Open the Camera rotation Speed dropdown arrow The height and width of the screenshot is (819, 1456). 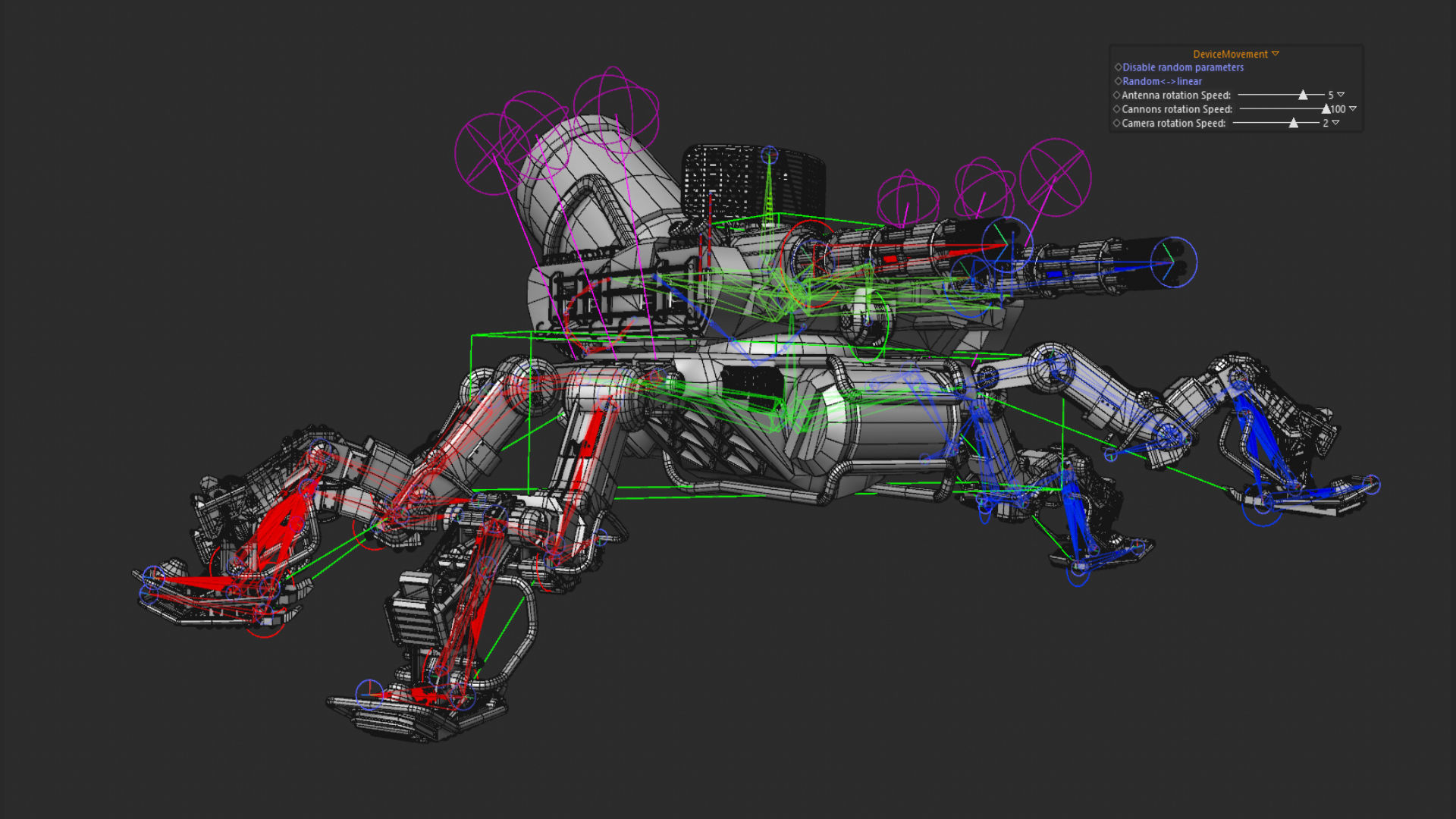click(1335, 123)
